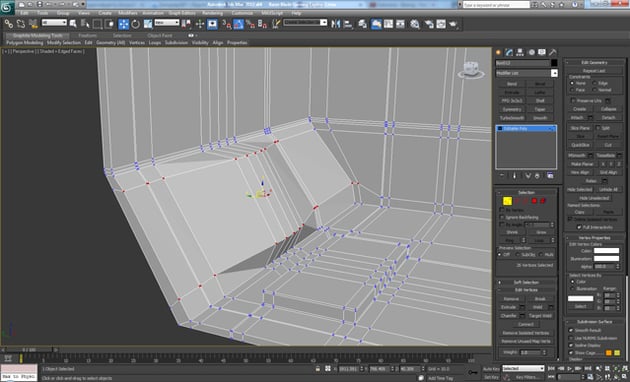The height and width of the screenshot is (382, 630).
Task: Open the Display command panel tab
Action: click(542, 52)
